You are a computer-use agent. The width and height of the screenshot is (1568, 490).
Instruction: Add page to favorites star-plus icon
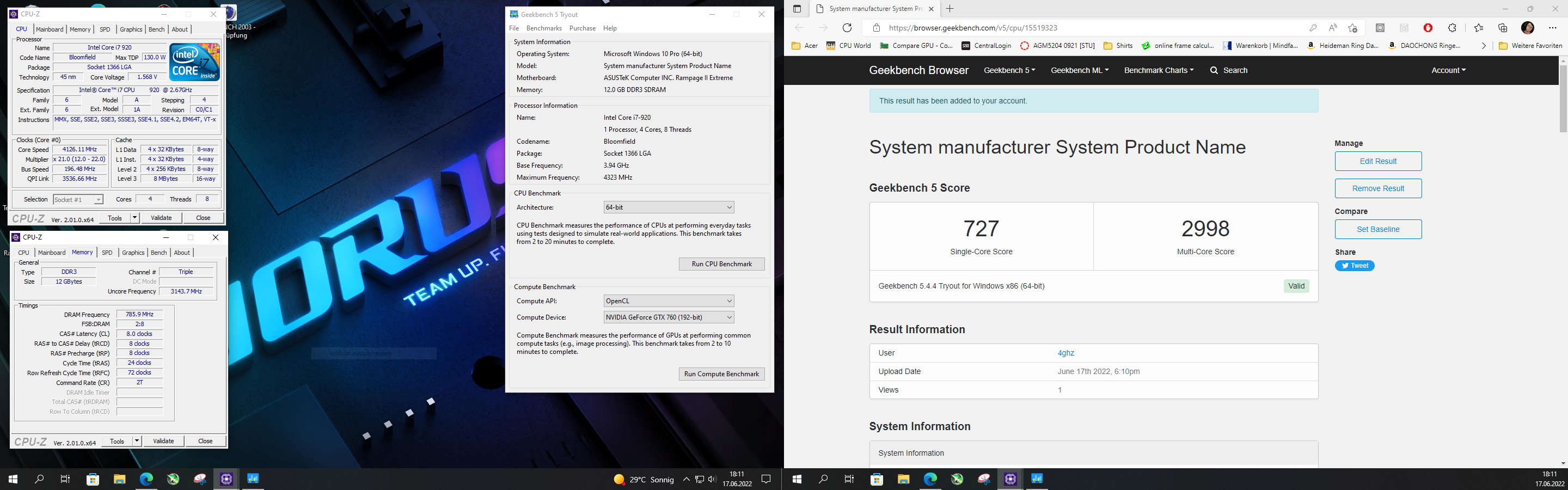pyautogui.click(x=1352, y=28)
